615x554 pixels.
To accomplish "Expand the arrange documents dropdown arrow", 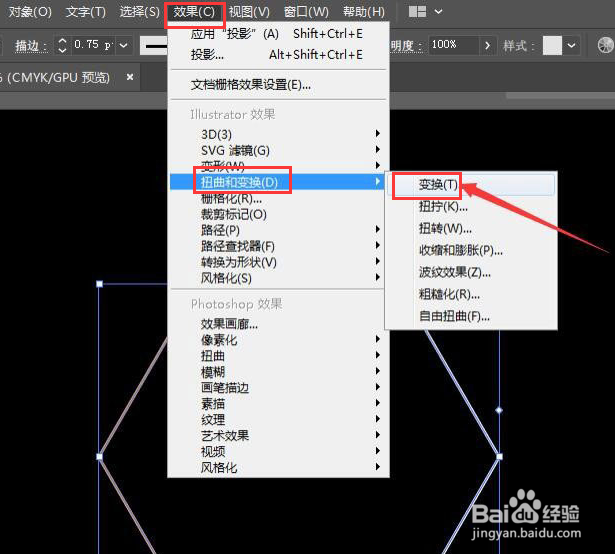I will [x=439, y=12].
